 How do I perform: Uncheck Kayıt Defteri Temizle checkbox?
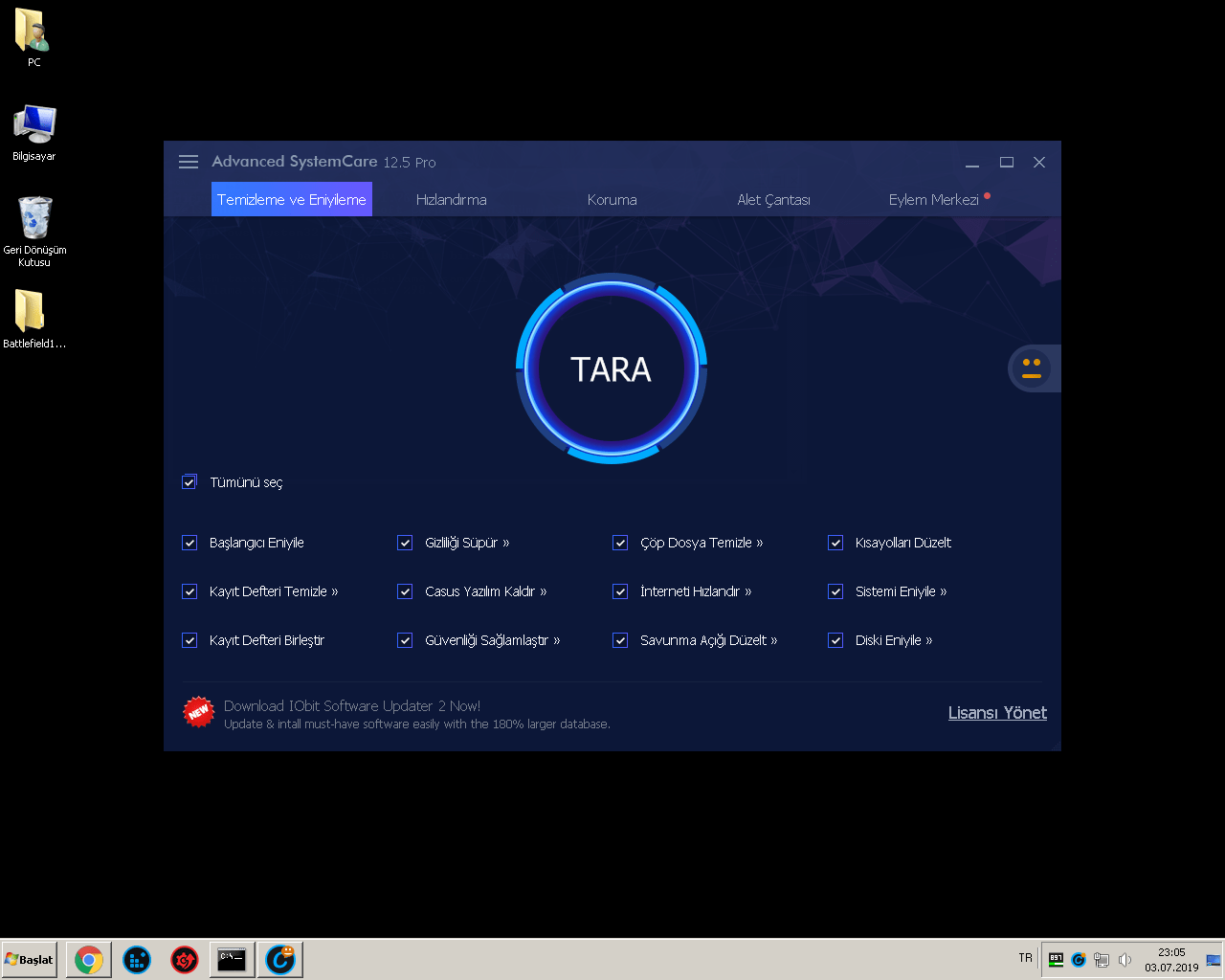(189, 591)
